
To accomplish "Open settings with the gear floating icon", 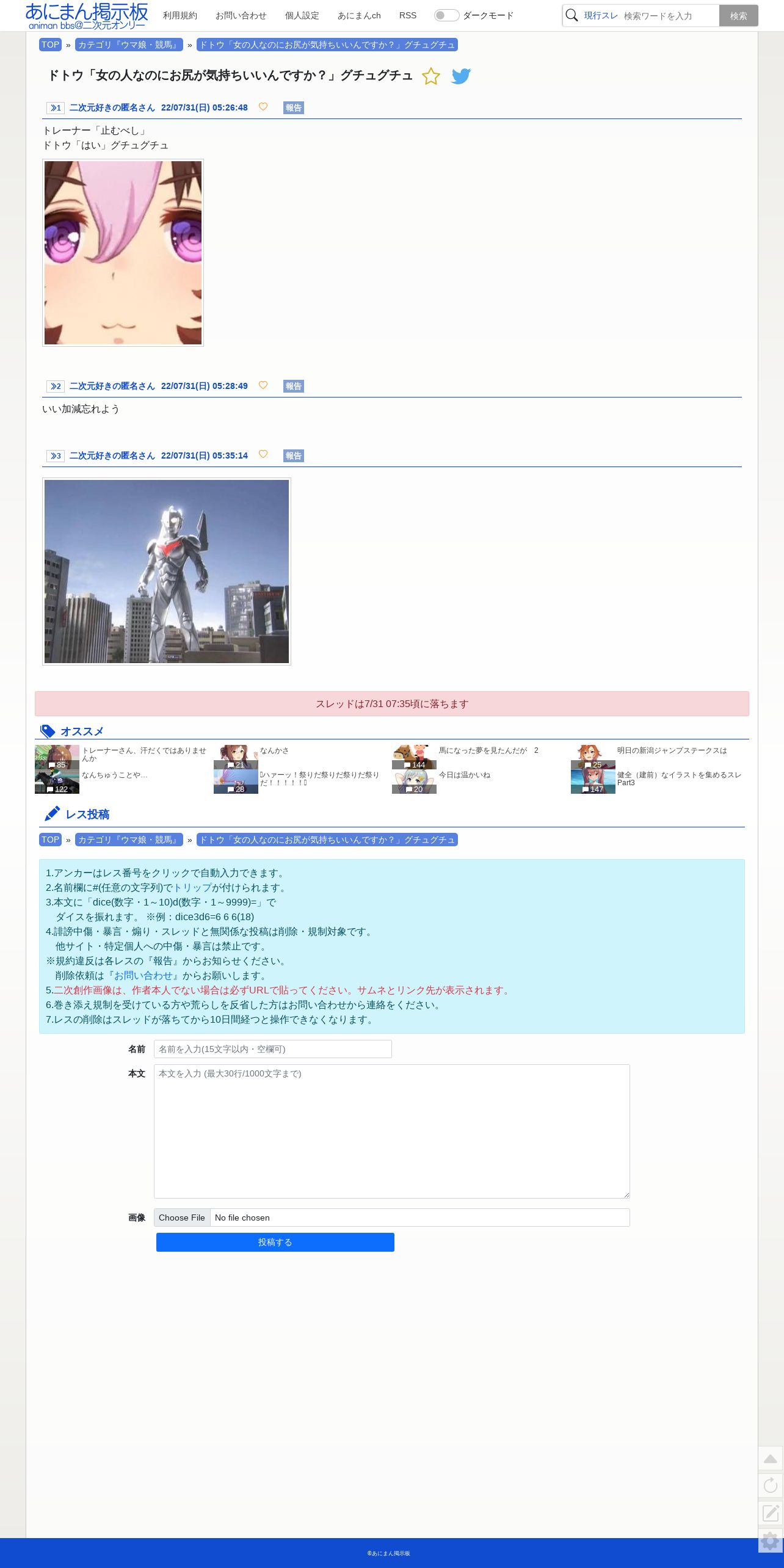I will [771, 1541].
